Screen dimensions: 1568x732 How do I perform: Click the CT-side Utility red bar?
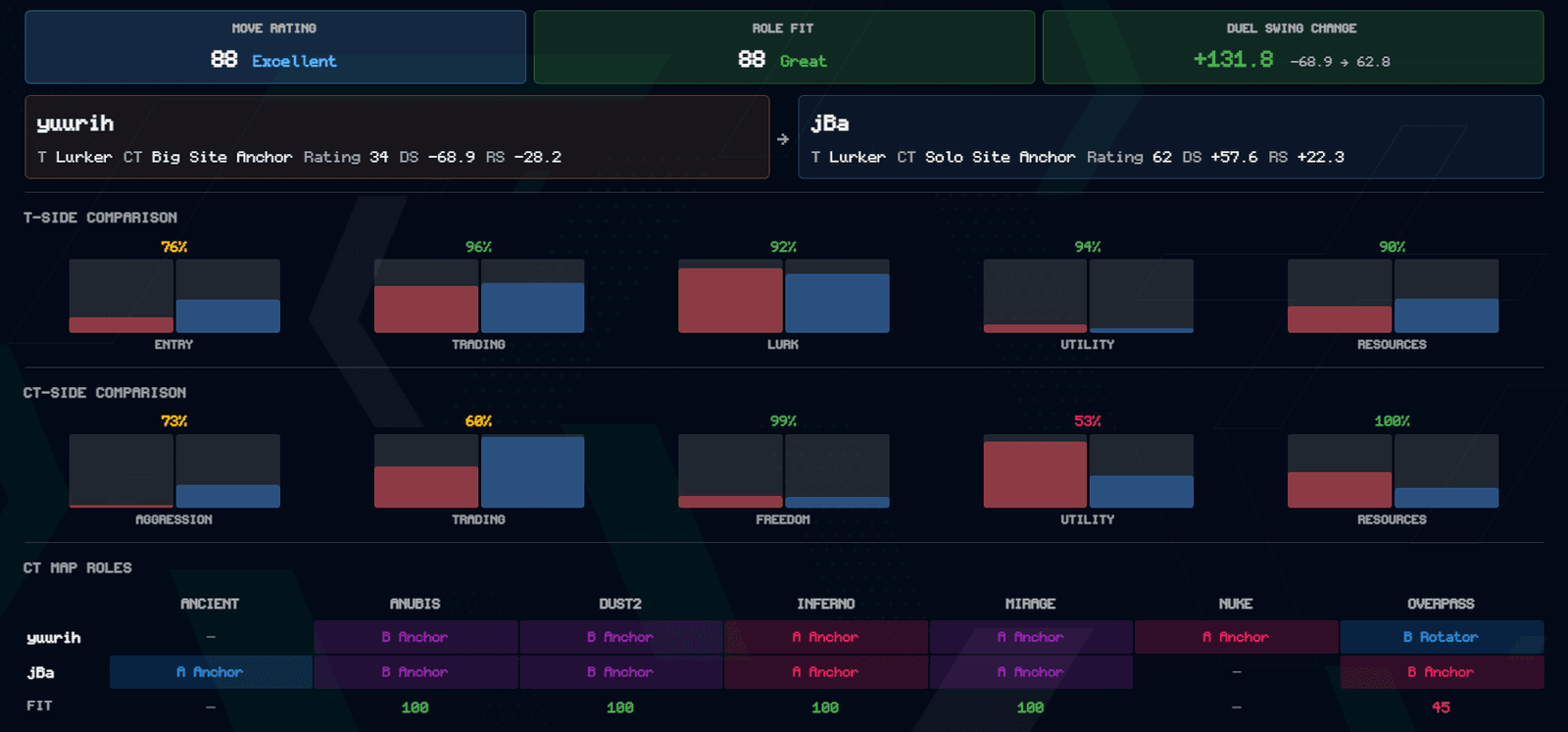click(x=1035, y=474)
